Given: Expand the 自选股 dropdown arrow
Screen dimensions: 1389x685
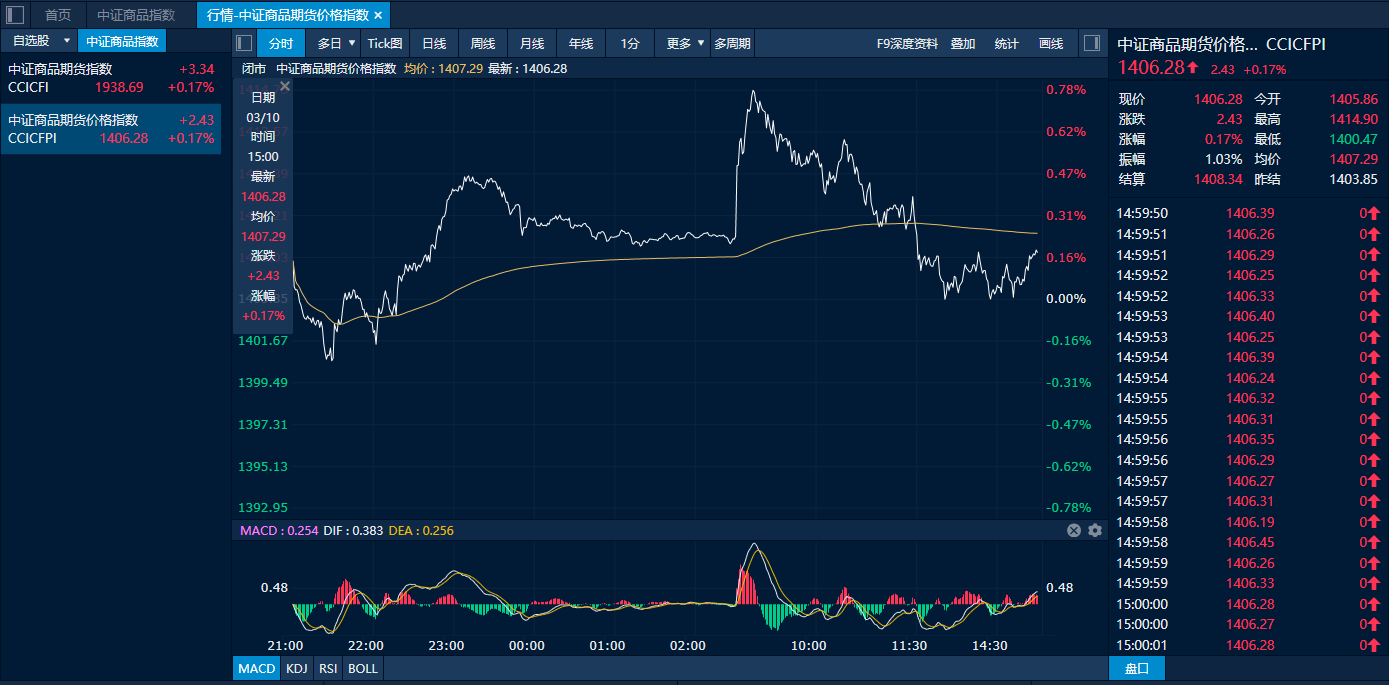Looking at the screenshot, I should [x=66, y=41].
